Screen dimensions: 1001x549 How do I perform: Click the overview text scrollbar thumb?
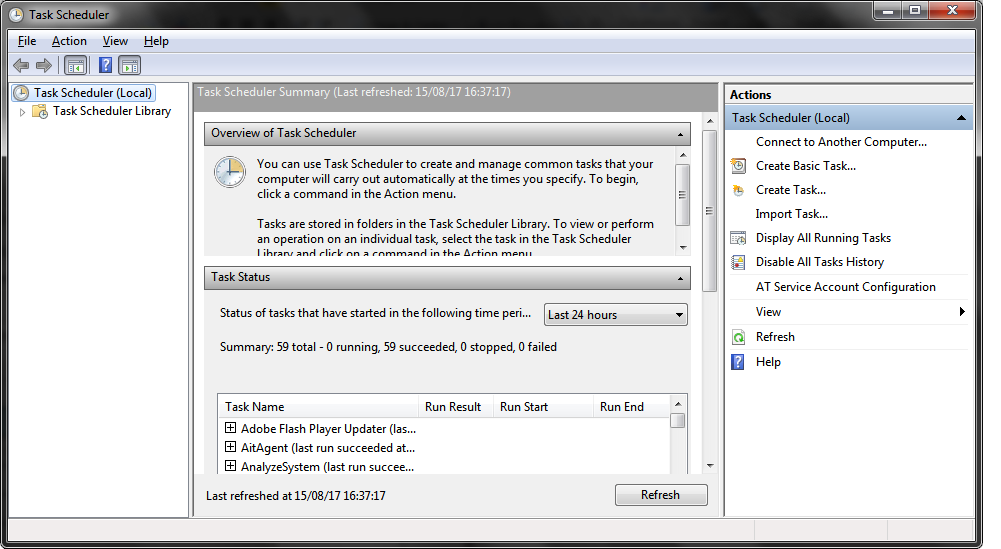(x=682, y=195)
